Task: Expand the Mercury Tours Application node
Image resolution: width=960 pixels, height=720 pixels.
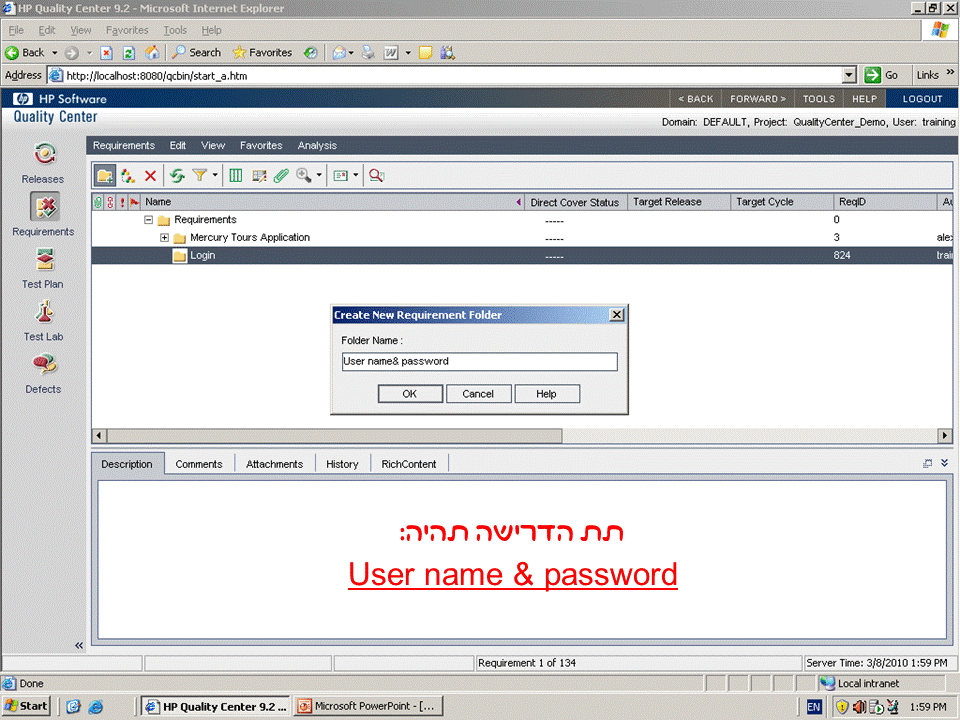Action: point(164,238)
